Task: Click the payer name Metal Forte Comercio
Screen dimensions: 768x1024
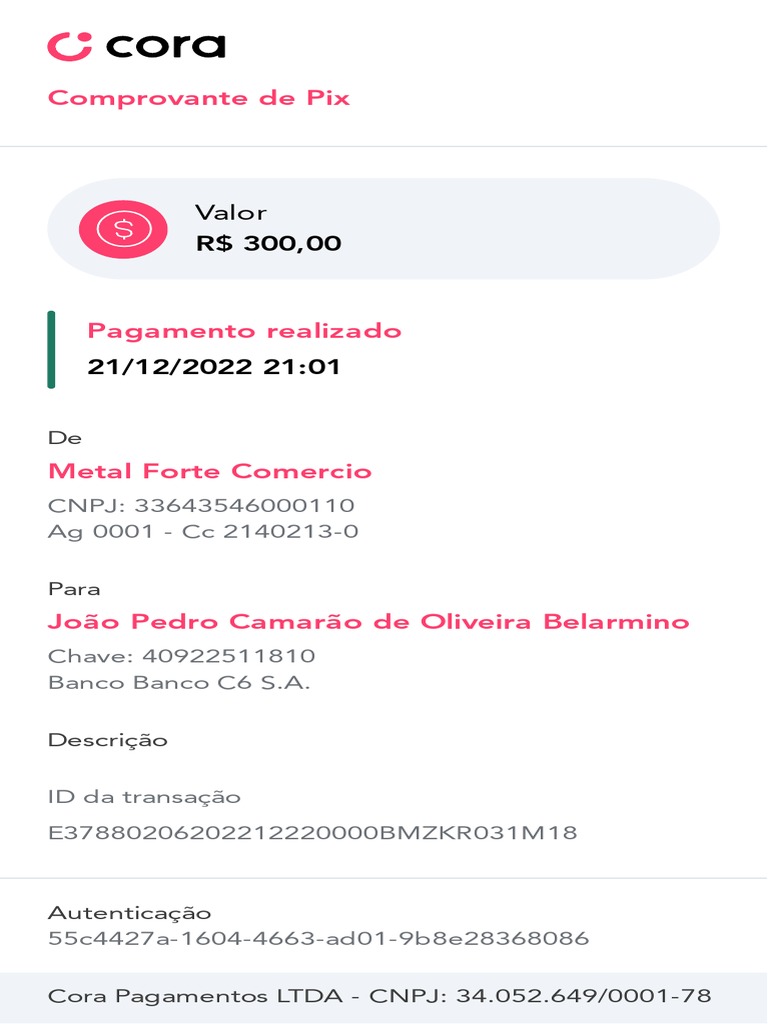Action: 209,471
